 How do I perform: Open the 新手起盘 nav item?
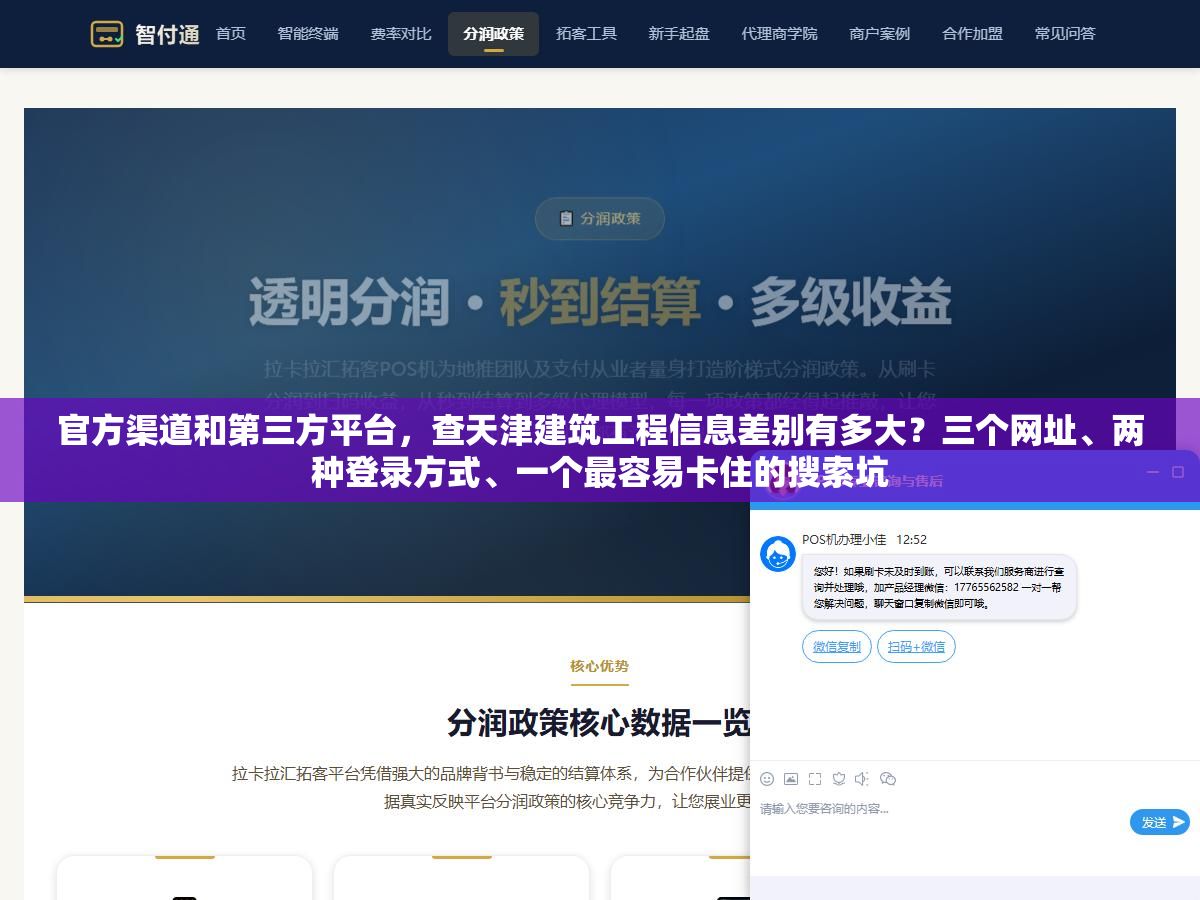point(679,34)
